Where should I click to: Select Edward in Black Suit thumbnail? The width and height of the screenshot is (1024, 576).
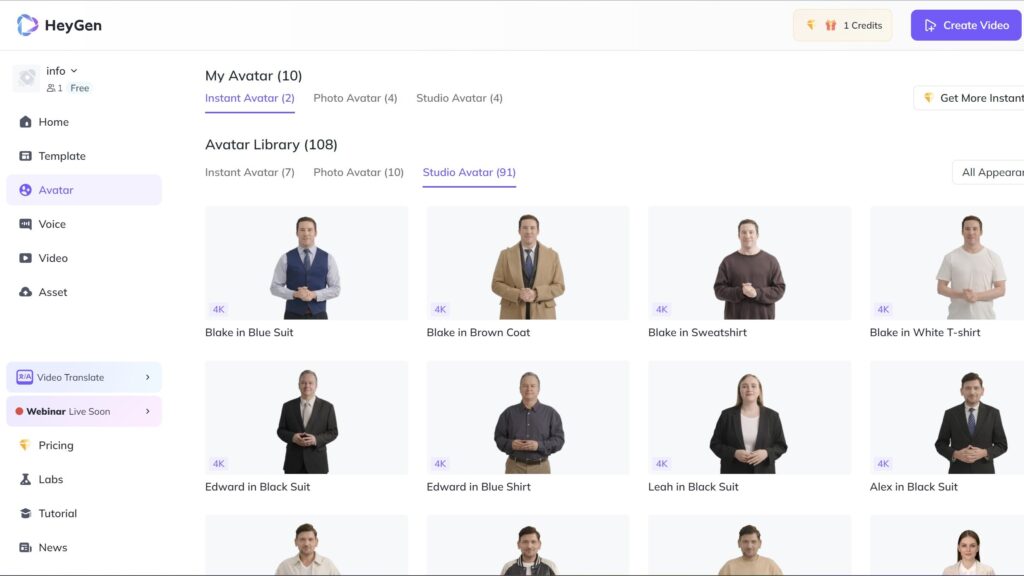tap(306, 417)
